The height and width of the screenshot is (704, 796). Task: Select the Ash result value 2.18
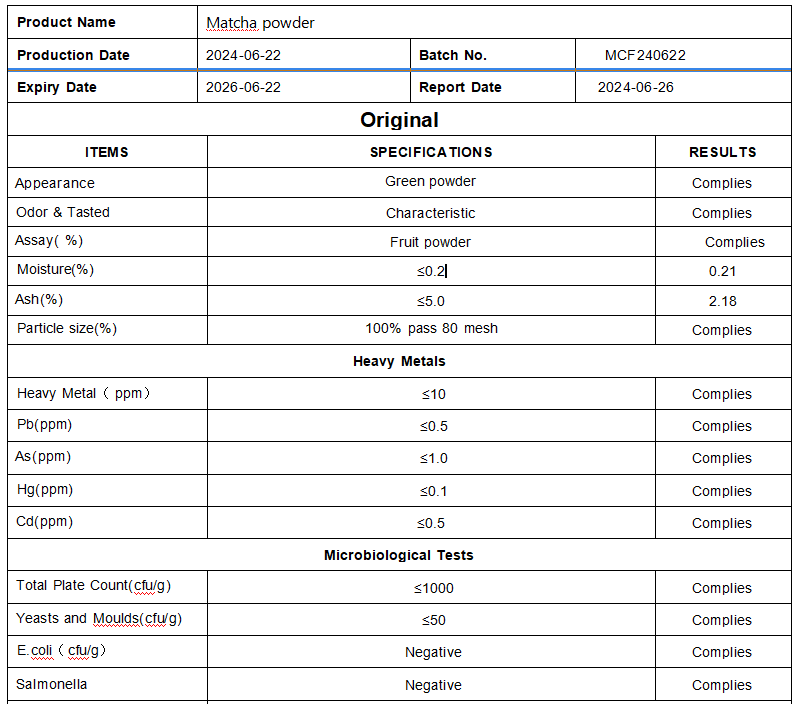point(722,301)
